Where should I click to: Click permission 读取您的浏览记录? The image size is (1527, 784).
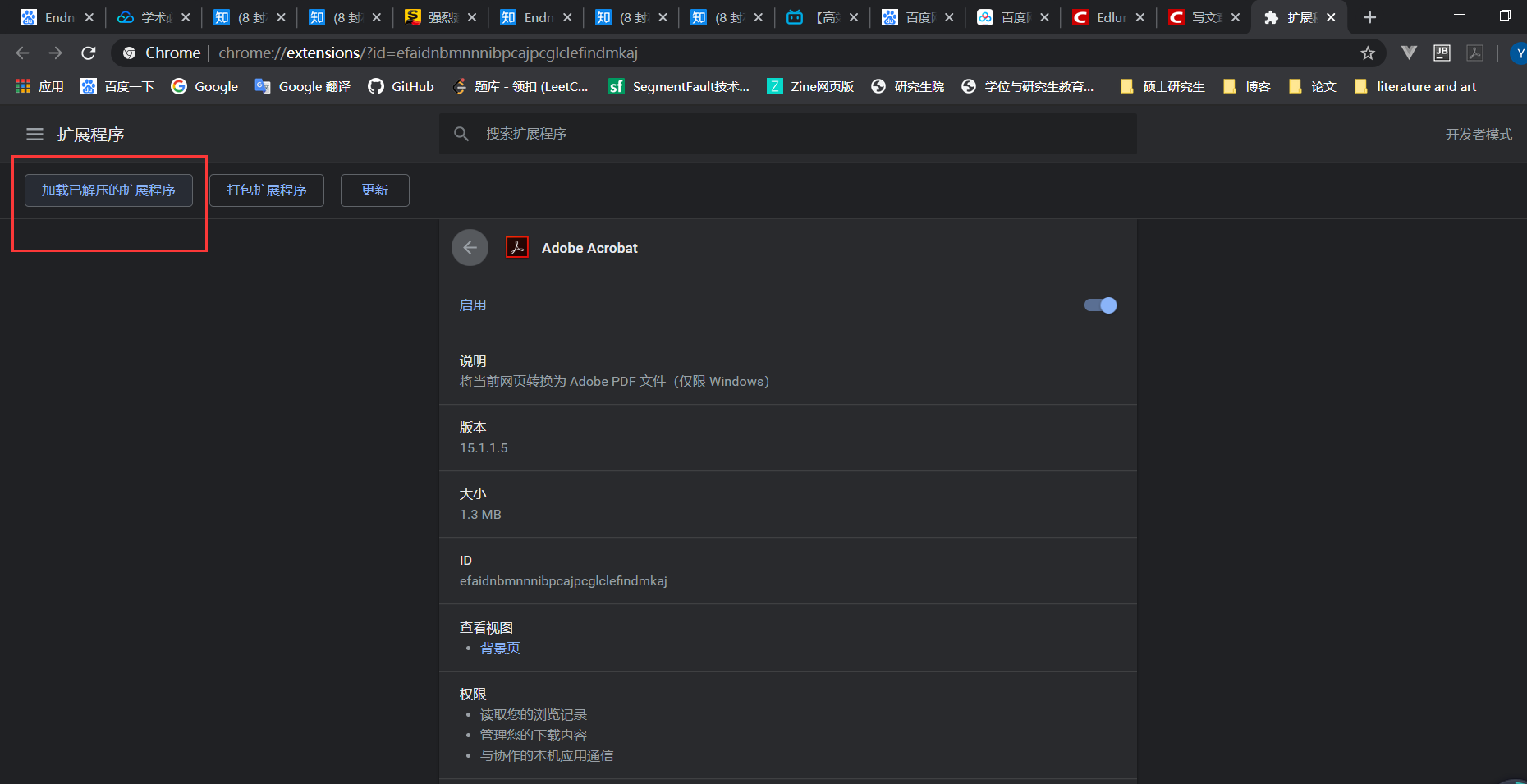(x=534, y=715)
